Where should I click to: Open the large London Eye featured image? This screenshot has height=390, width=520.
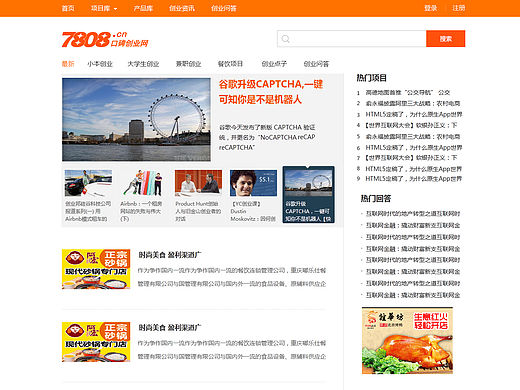[136, 120]
